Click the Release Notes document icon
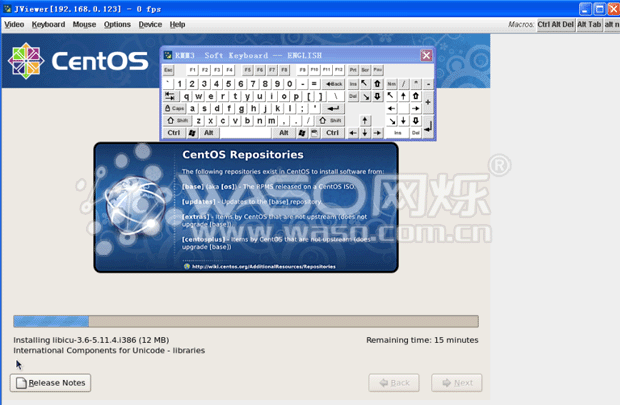The height and width of the screenshot is (405, 620). click(21, 383)
